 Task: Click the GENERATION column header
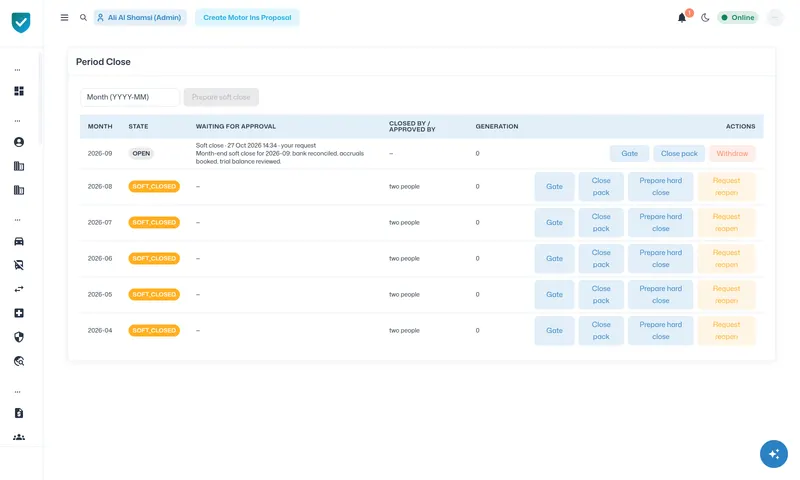(x=497, y=127)
